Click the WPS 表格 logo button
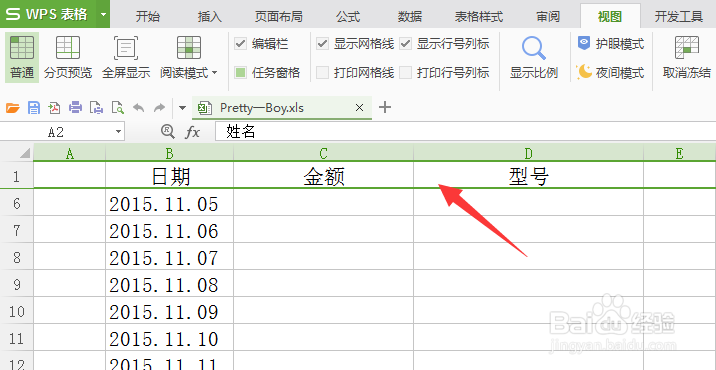Image resolution: width=716 pixels, height=370 pixels. pyautogui.click(x=47, y=14)
